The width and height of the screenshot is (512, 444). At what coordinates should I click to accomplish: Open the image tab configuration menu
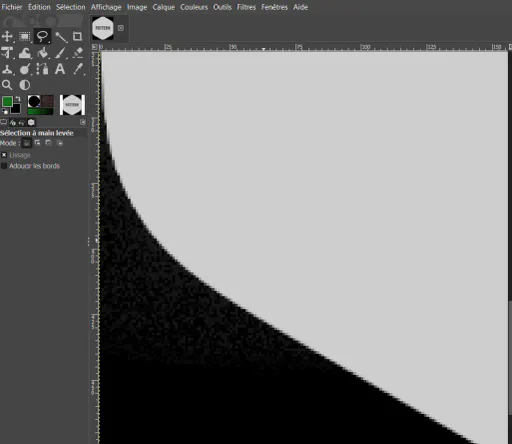point(121,28)
